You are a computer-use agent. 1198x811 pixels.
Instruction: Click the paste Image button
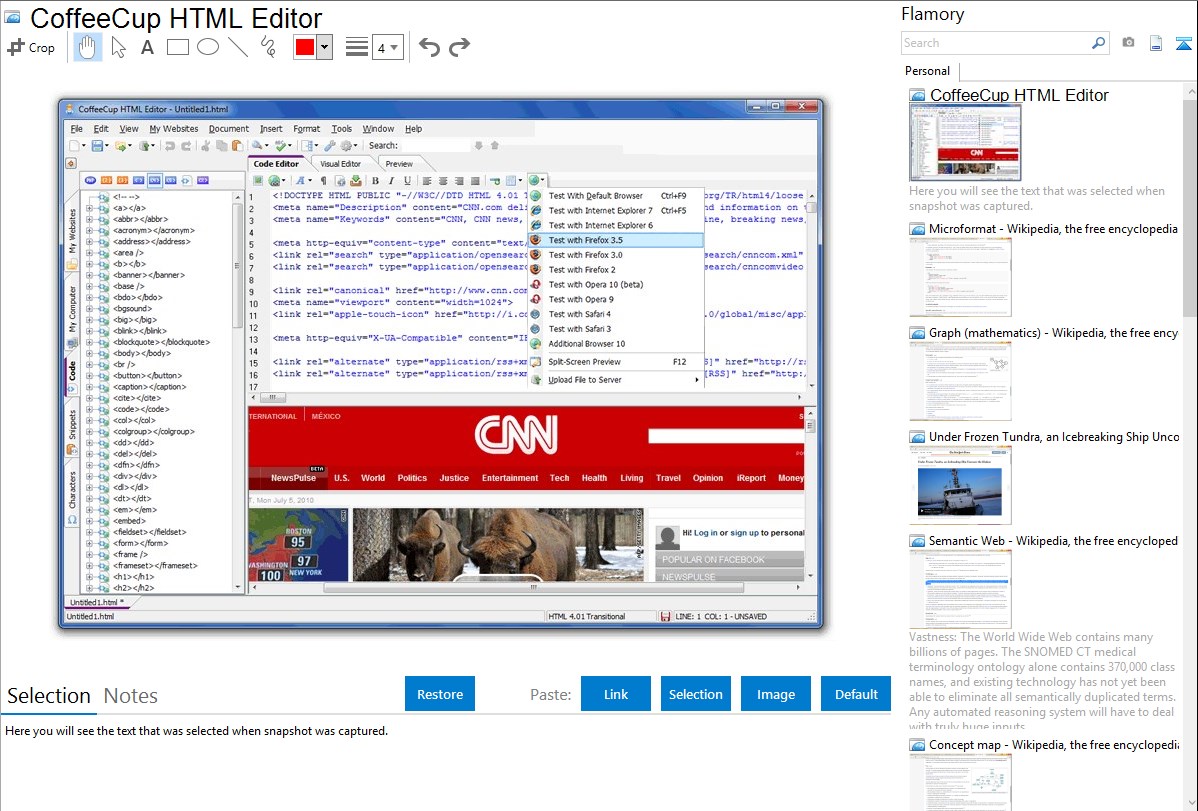[775, 694]
